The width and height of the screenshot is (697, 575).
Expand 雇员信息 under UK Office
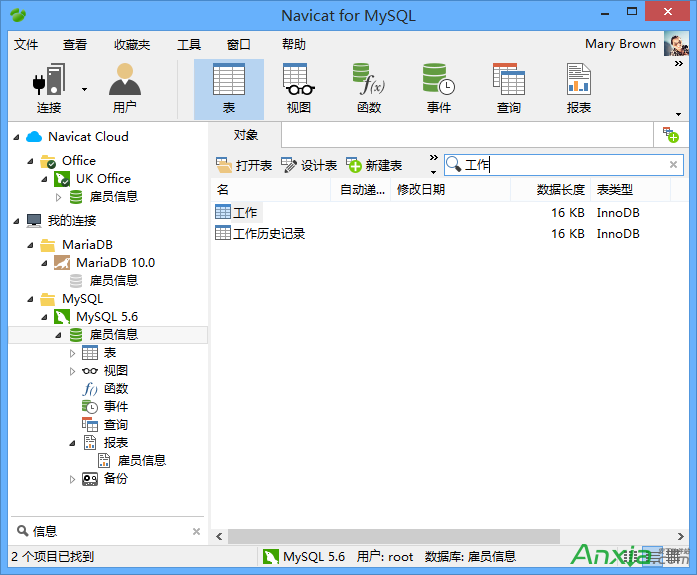point(58,197)
